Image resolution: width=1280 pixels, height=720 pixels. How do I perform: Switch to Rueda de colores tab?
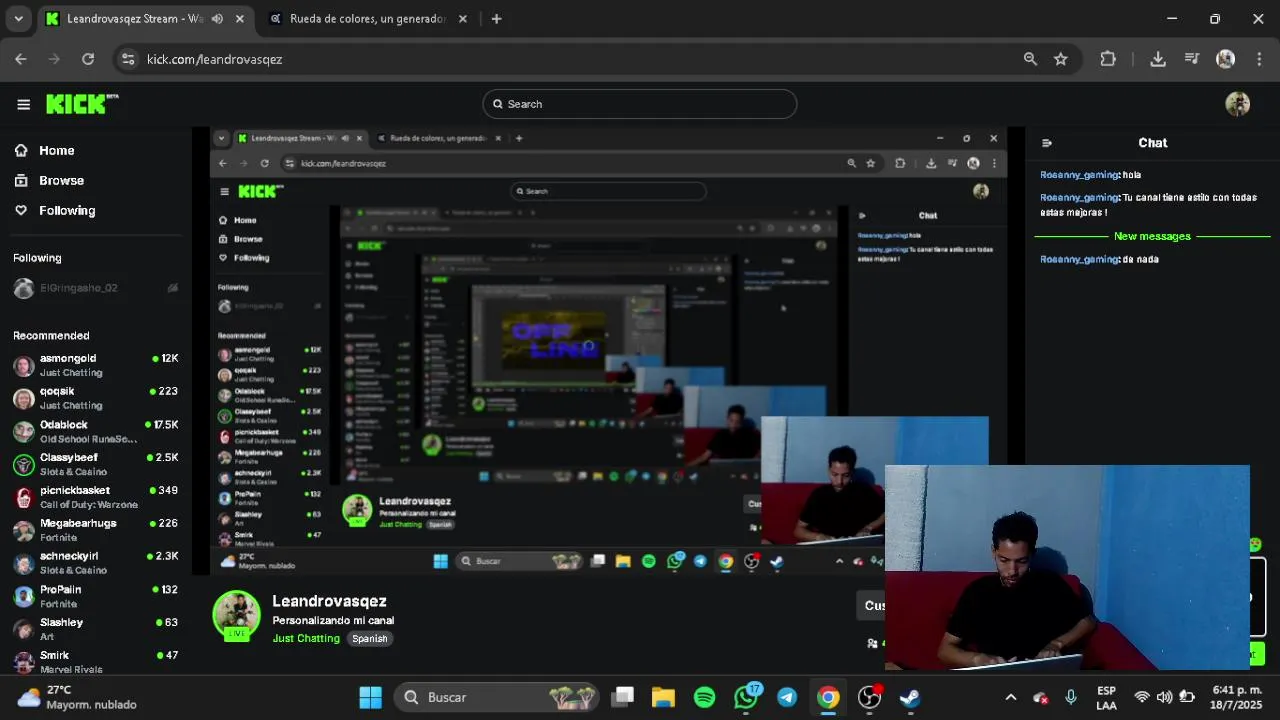(x=368, y=19)
